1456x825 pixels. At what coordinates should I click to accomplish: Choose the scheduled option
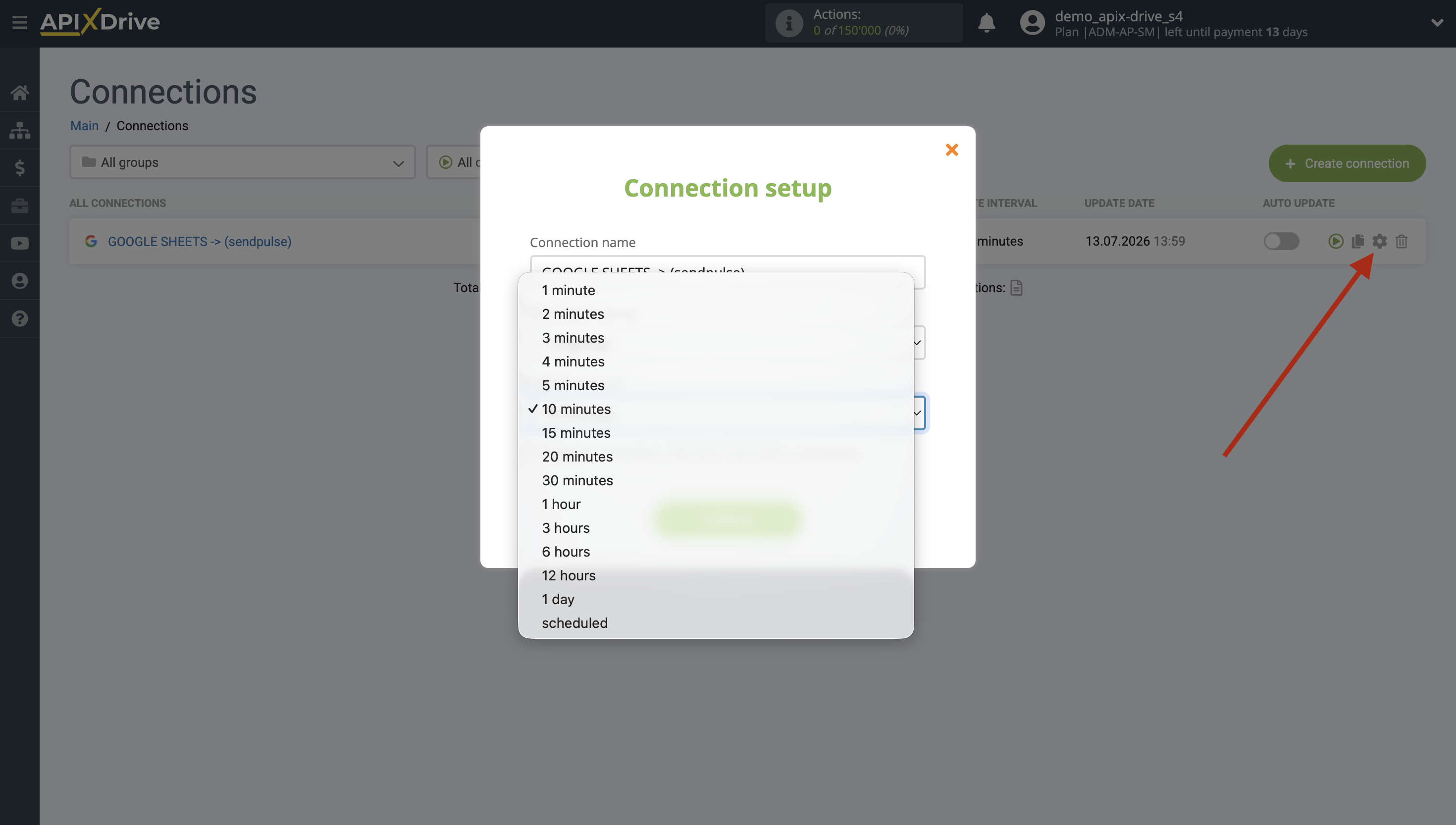pos(716,623)
